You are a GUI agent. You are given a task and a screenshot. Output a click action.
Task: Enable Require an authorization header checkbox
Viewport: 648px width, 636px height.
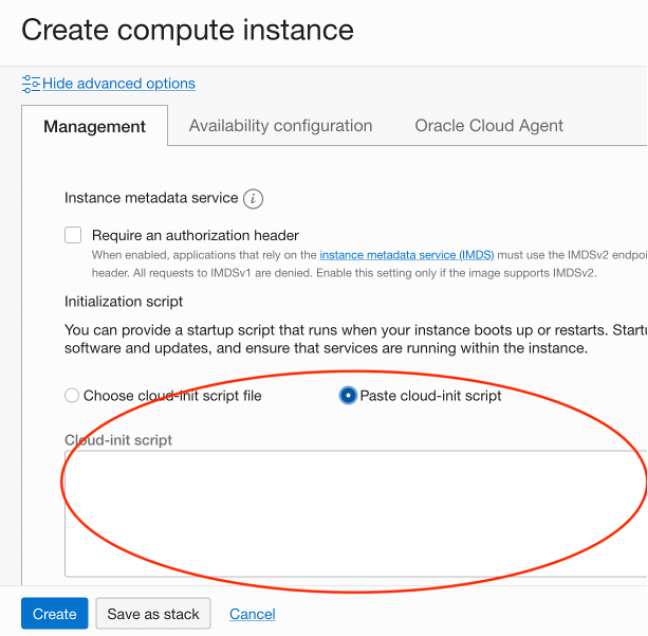[x=73, y=235]
